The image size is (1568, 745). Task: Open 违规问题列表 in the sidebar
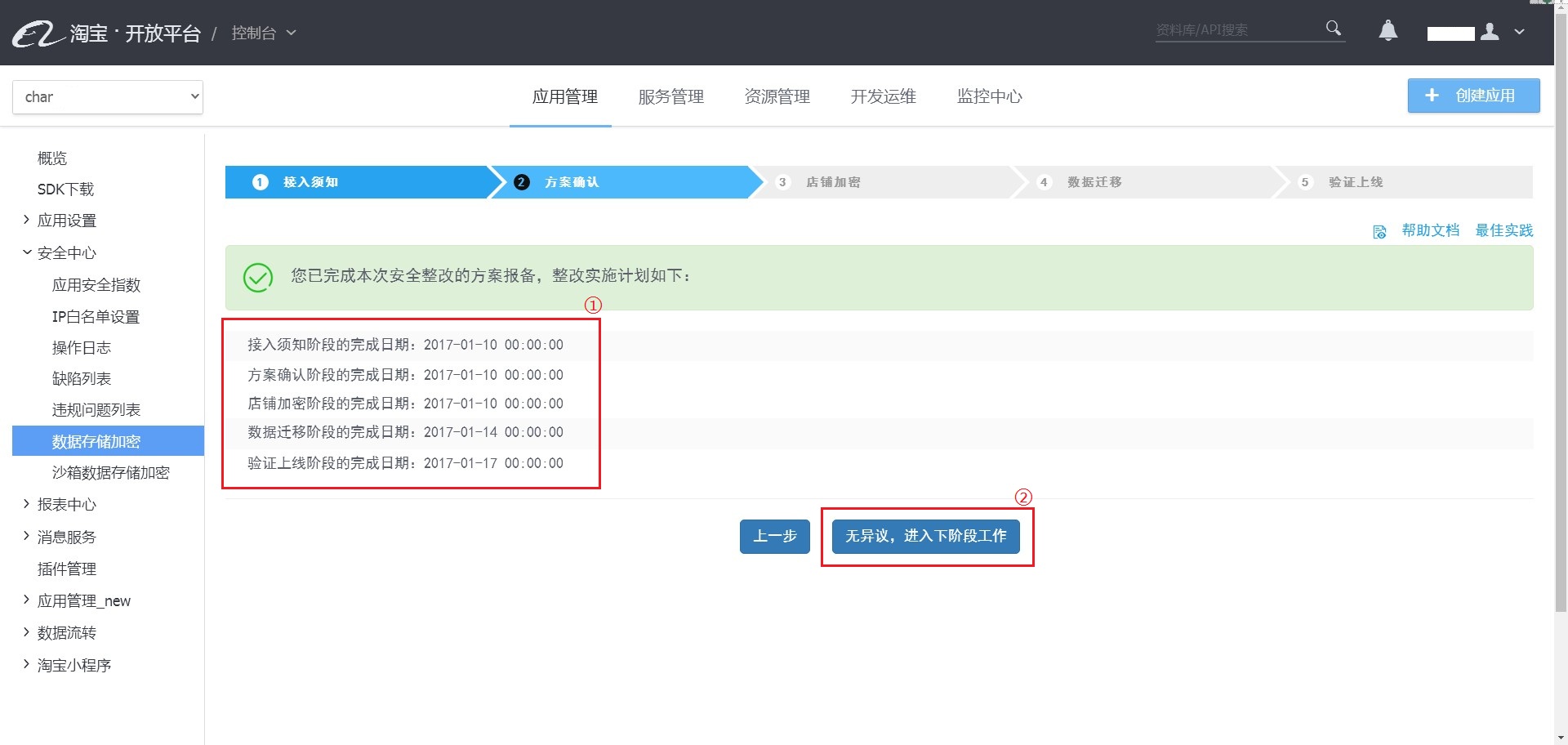click(96, 409)
